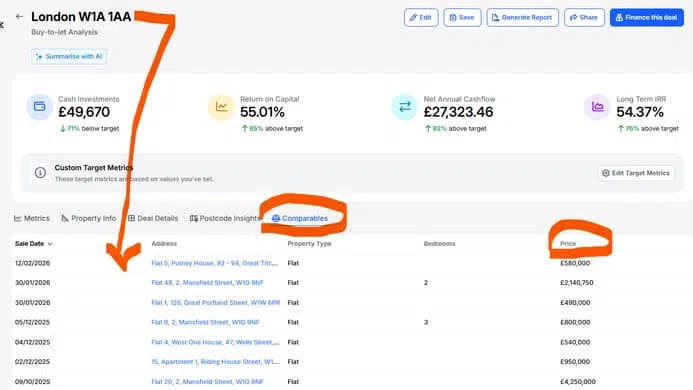
Task: Click price £4,250,000
Action: (x=578, y=382)
